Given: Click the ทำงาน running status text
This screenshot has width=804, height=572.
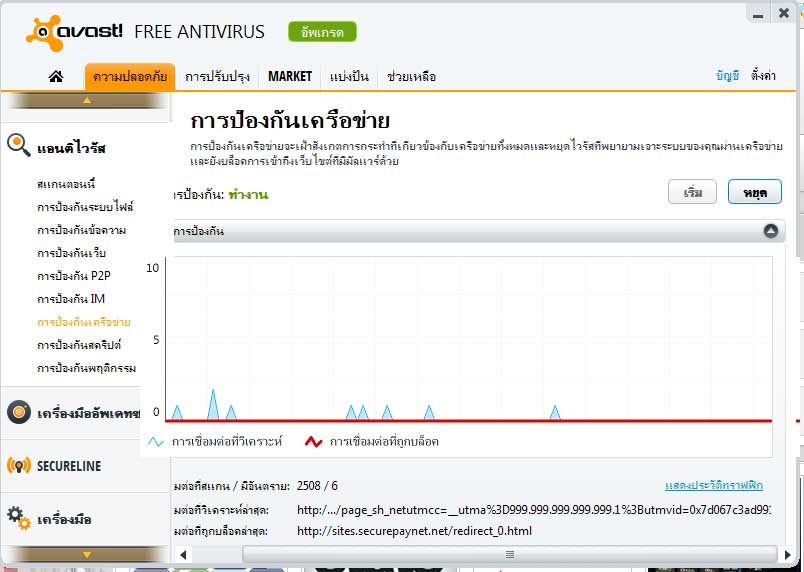Looking at the screenshot, I should coord(248,195).
